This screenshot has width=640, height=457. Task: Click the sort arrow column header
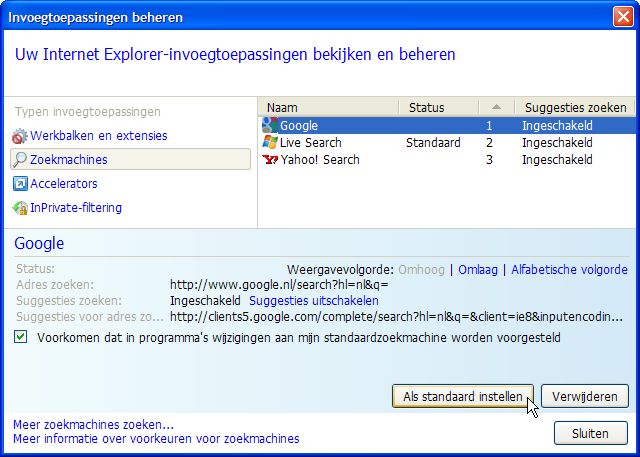[496, 107]
